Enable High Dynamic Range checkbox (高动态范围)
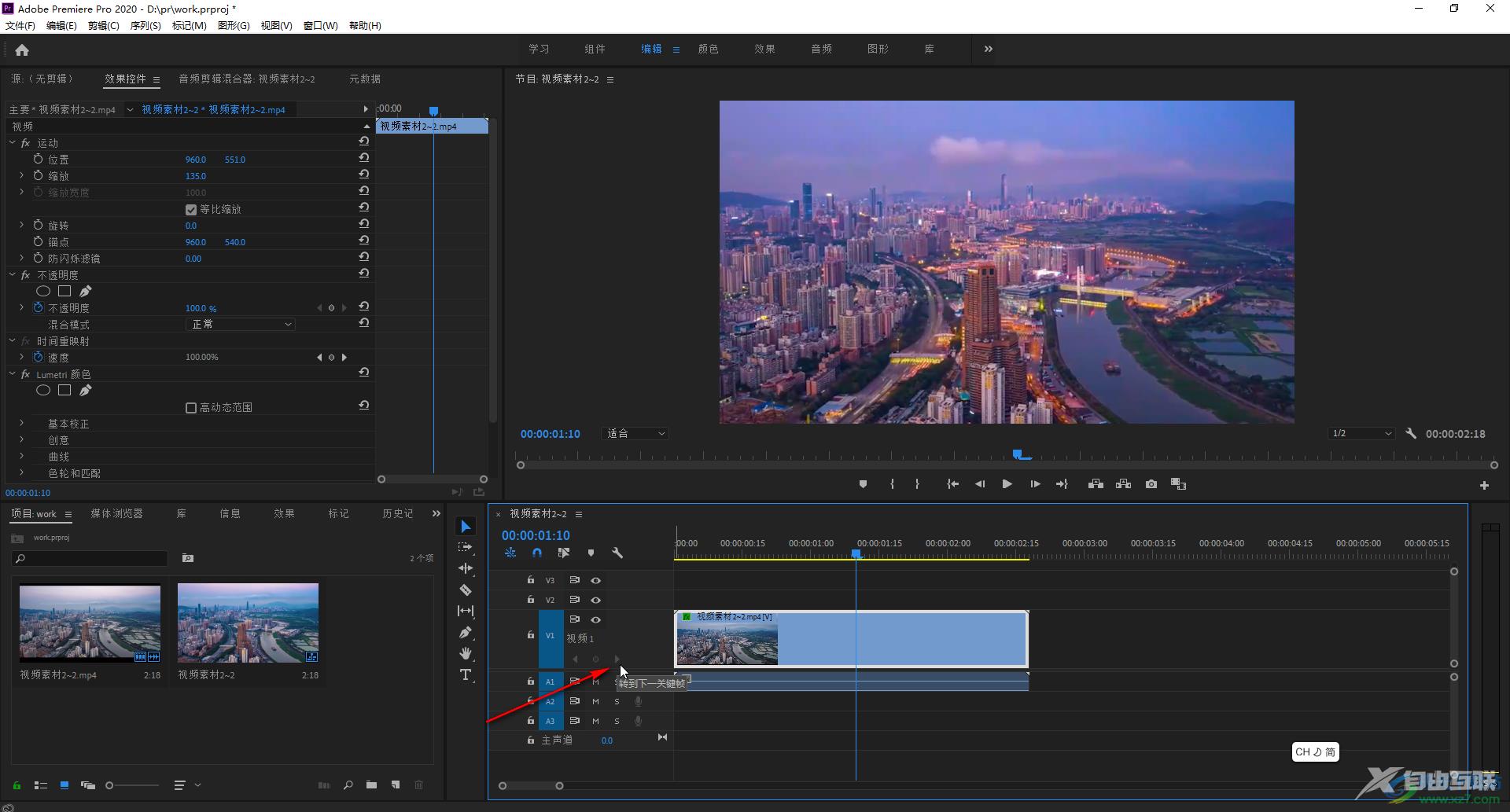Viewport: 1510px width, 812px height. coord(190,408)
